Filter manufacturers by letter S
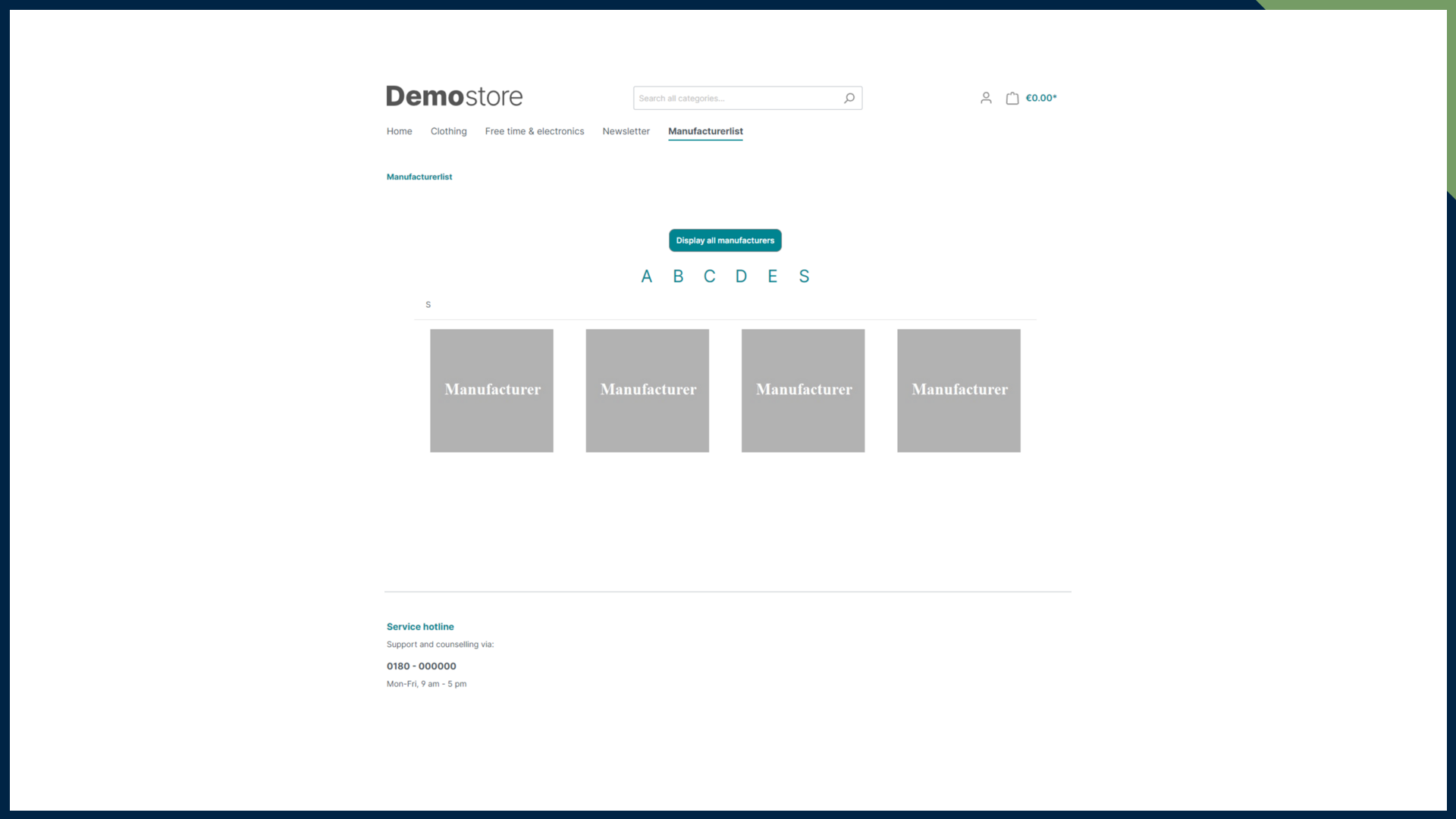1456x819 pixels. click(x=804, y=276)
